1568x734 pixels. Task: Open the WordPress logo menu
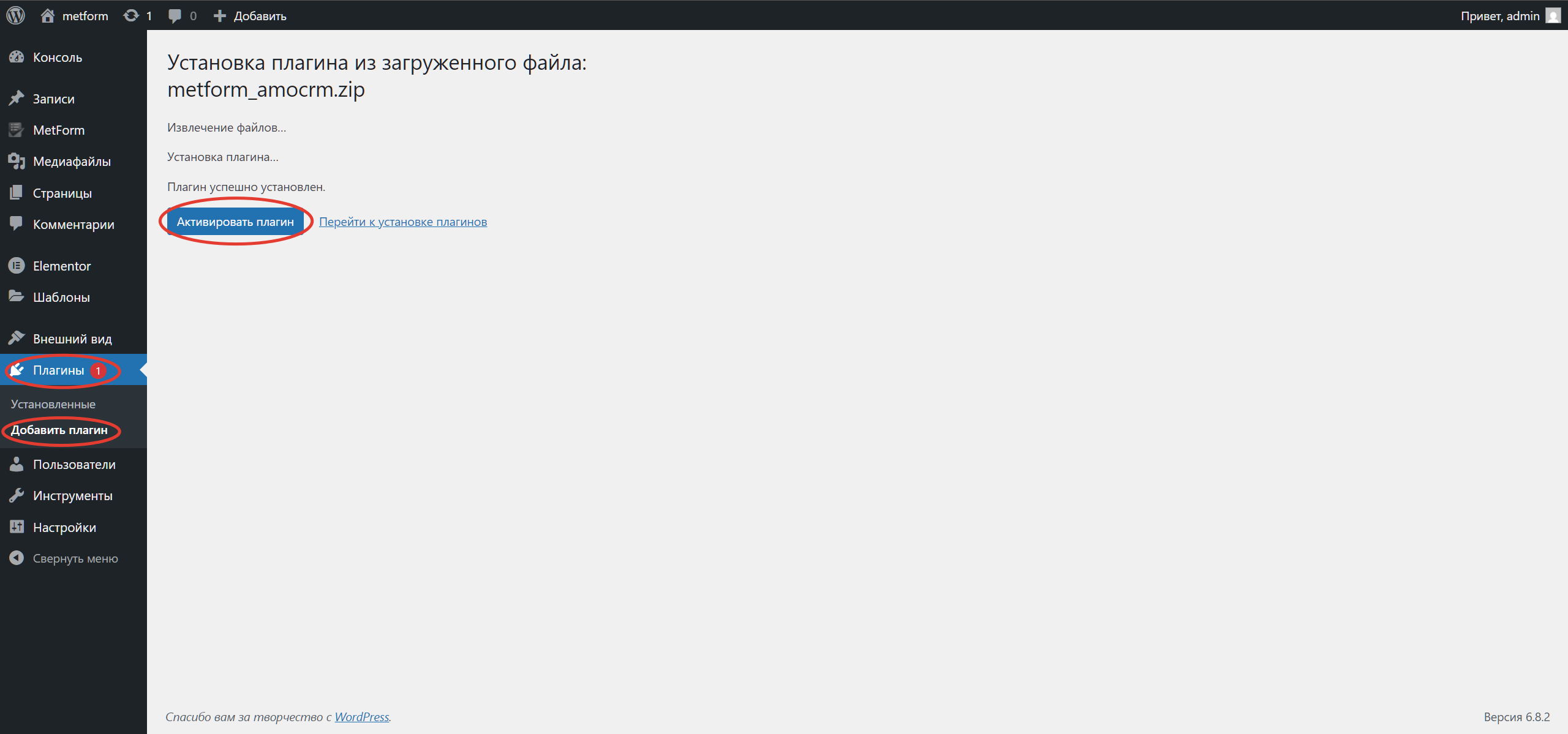[x=15, y=15]
